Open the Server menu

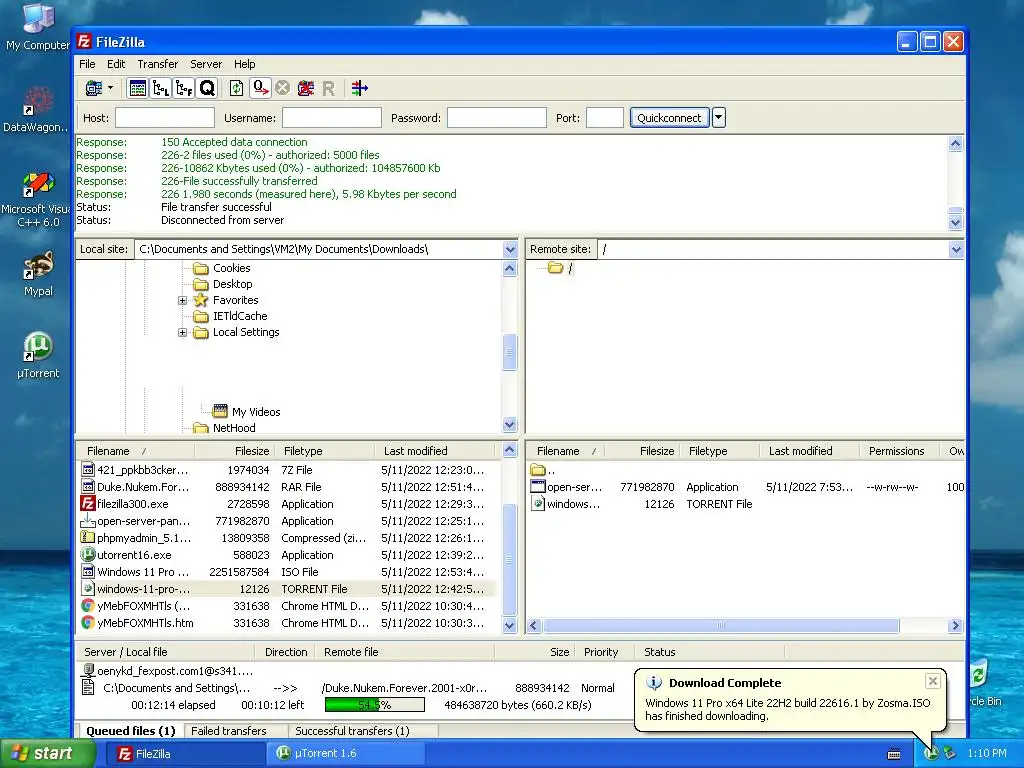206,64
